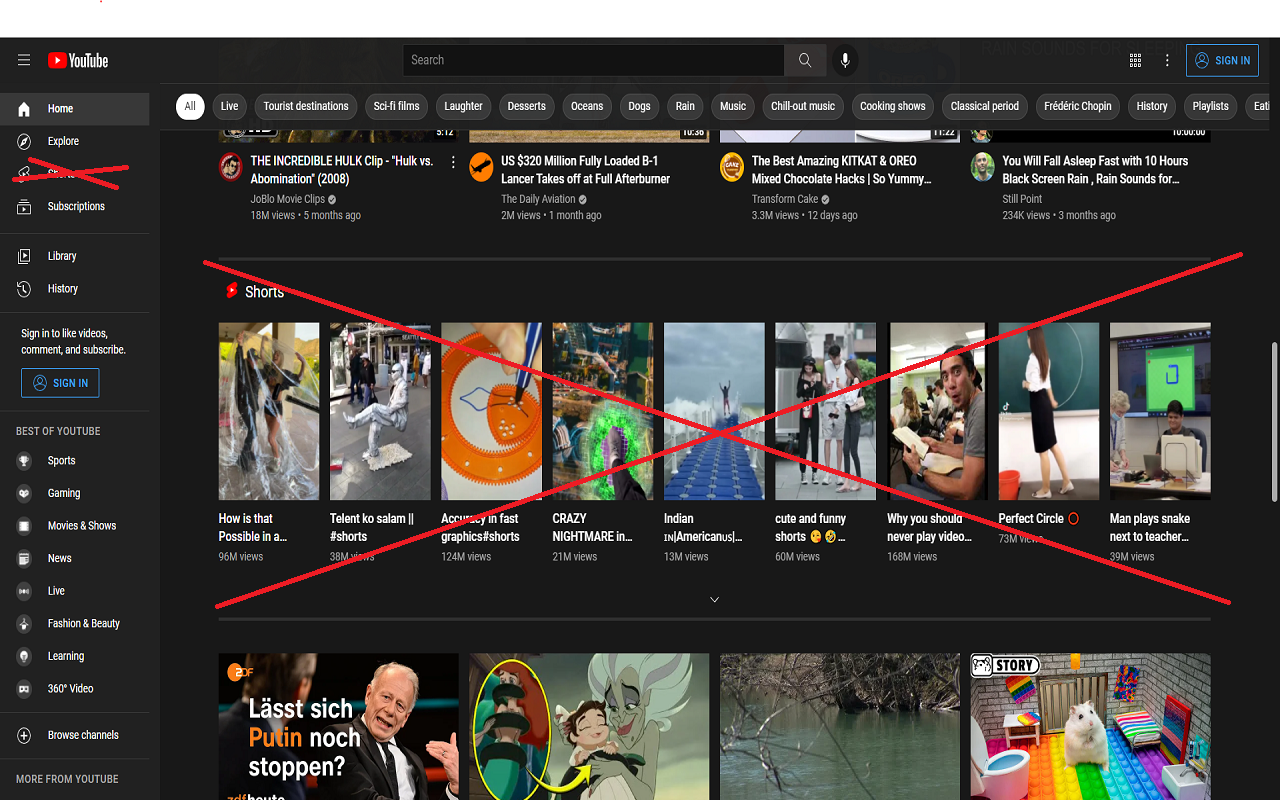Click the History icon in the sidebar

22,288
